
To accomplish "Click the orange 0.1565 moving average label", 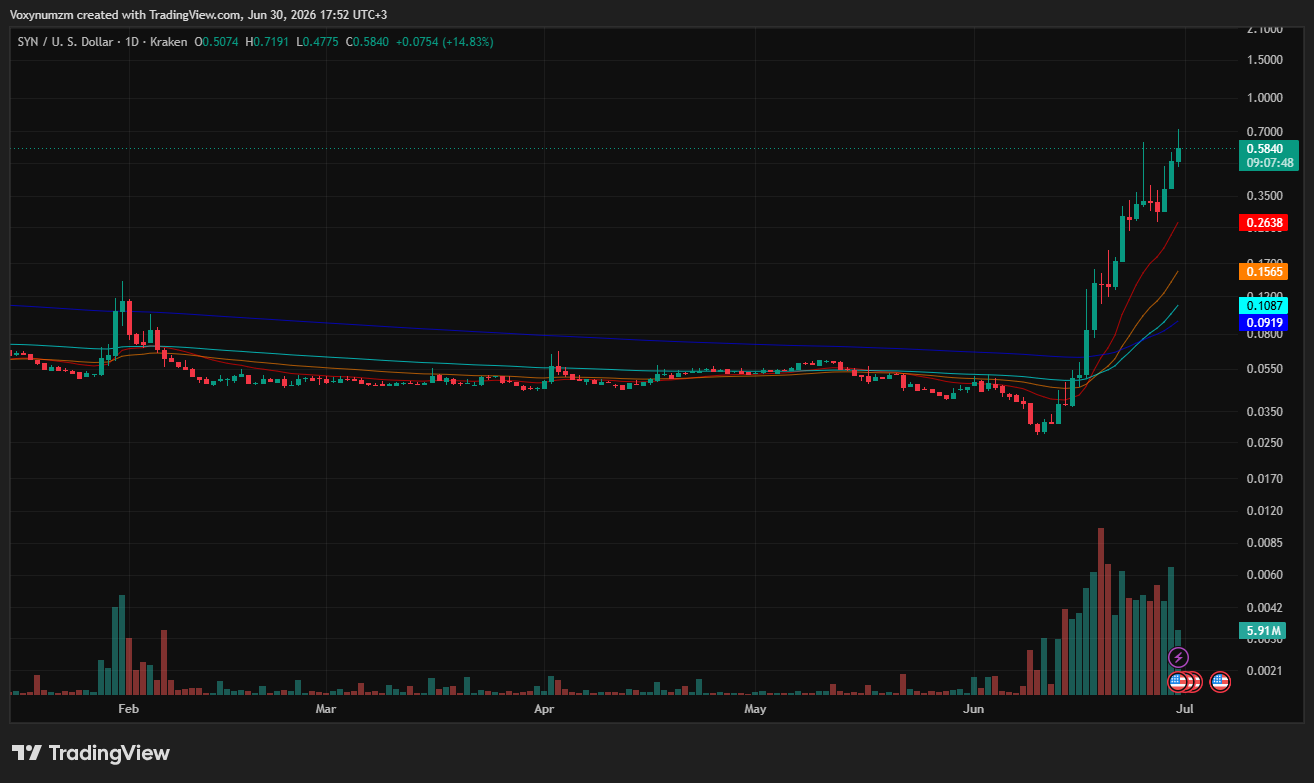I will click(1263, 271).
